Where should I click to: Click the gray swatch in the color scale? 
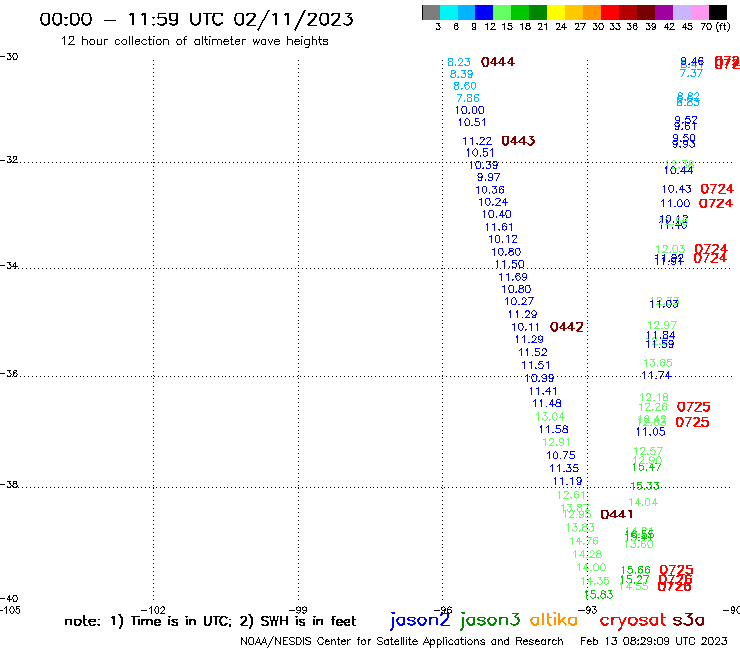click(x=431, y=12)
